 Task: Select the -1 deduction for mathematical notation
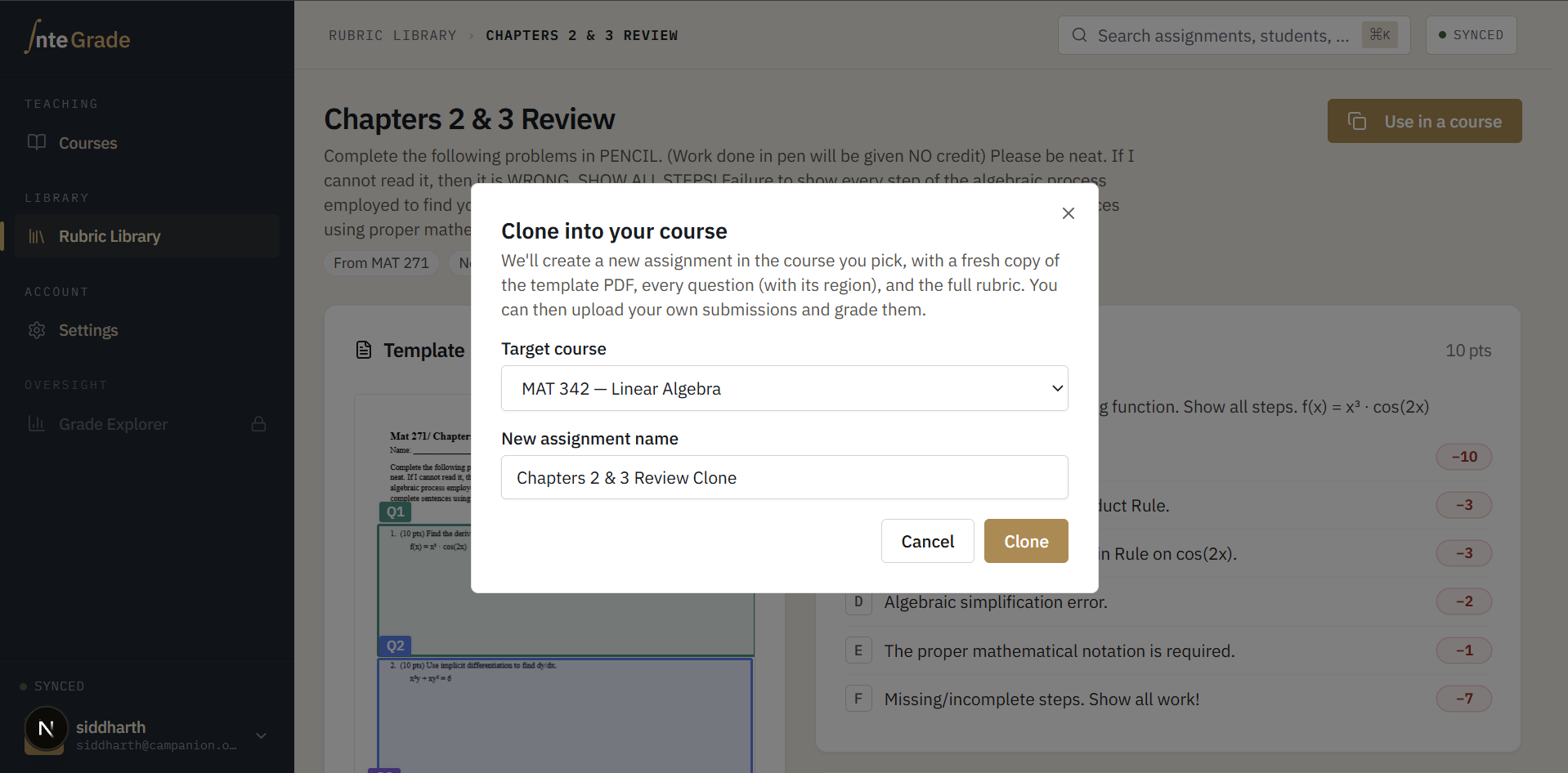point(1463,650)
